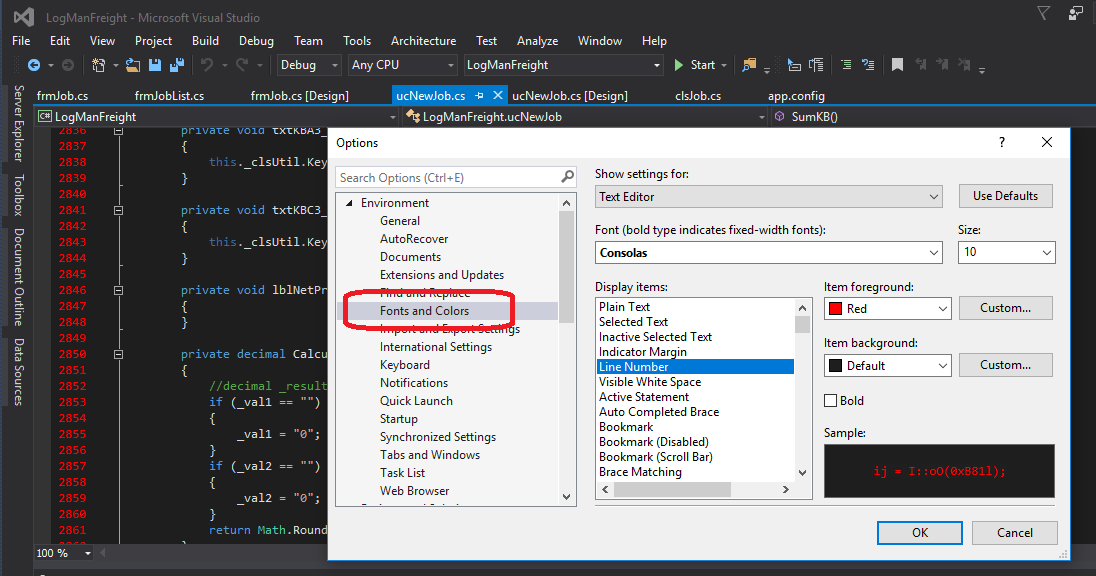The image size is (1096, 576).
Task: Click the bracket-and-lines icon left of the Comment Out icon
Action: tap(816, 65)
